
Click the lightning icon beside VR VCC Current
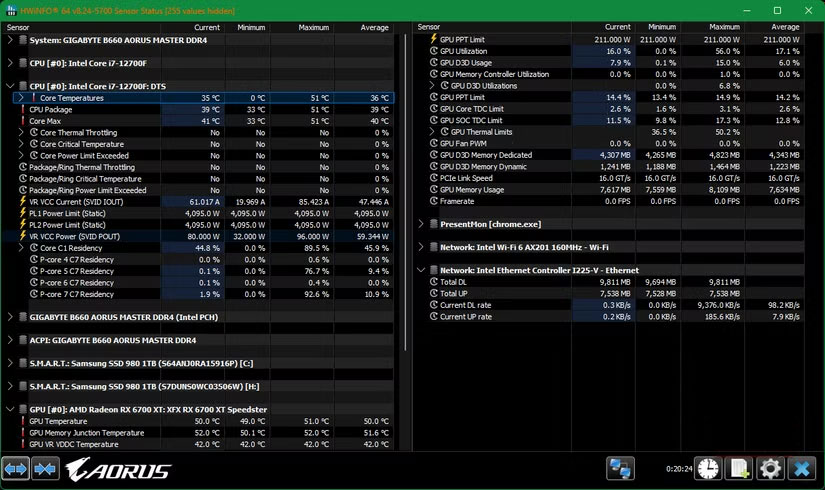tap(23, 202)
